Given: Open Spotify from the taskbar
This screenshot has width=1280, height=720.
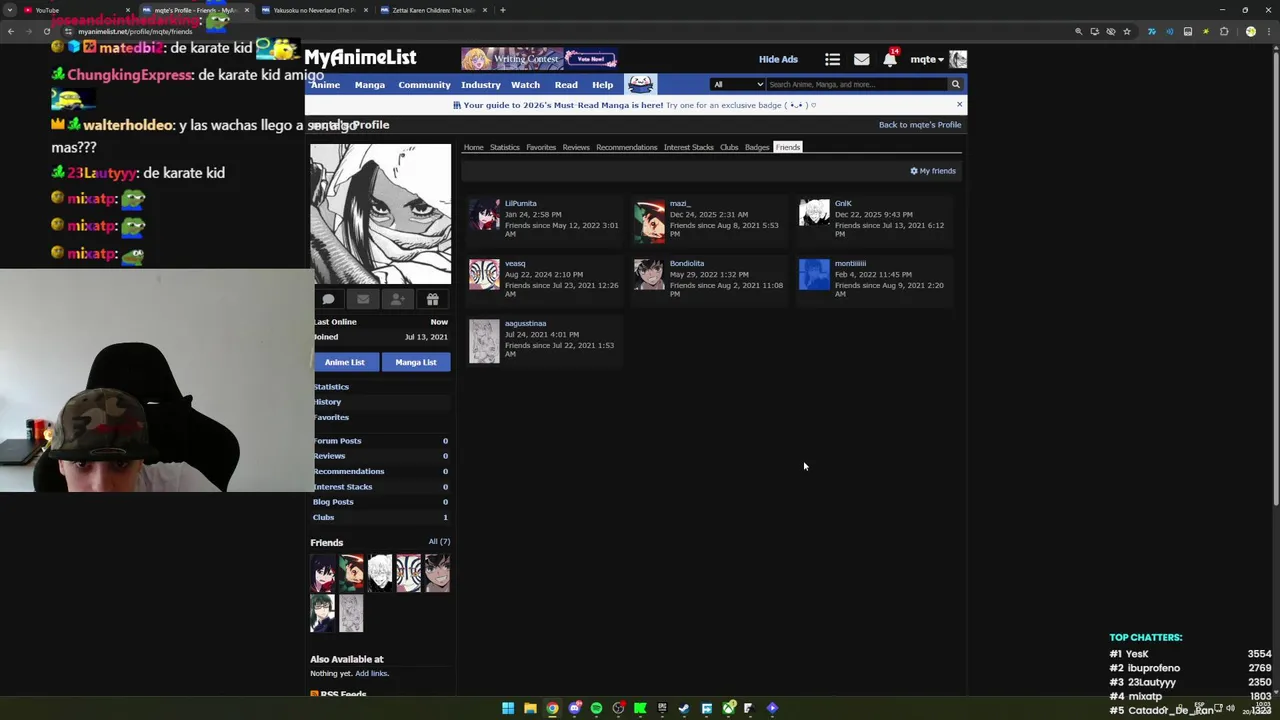Looking at the screenshot, I should pyautogui.click(x=596, y=708).
